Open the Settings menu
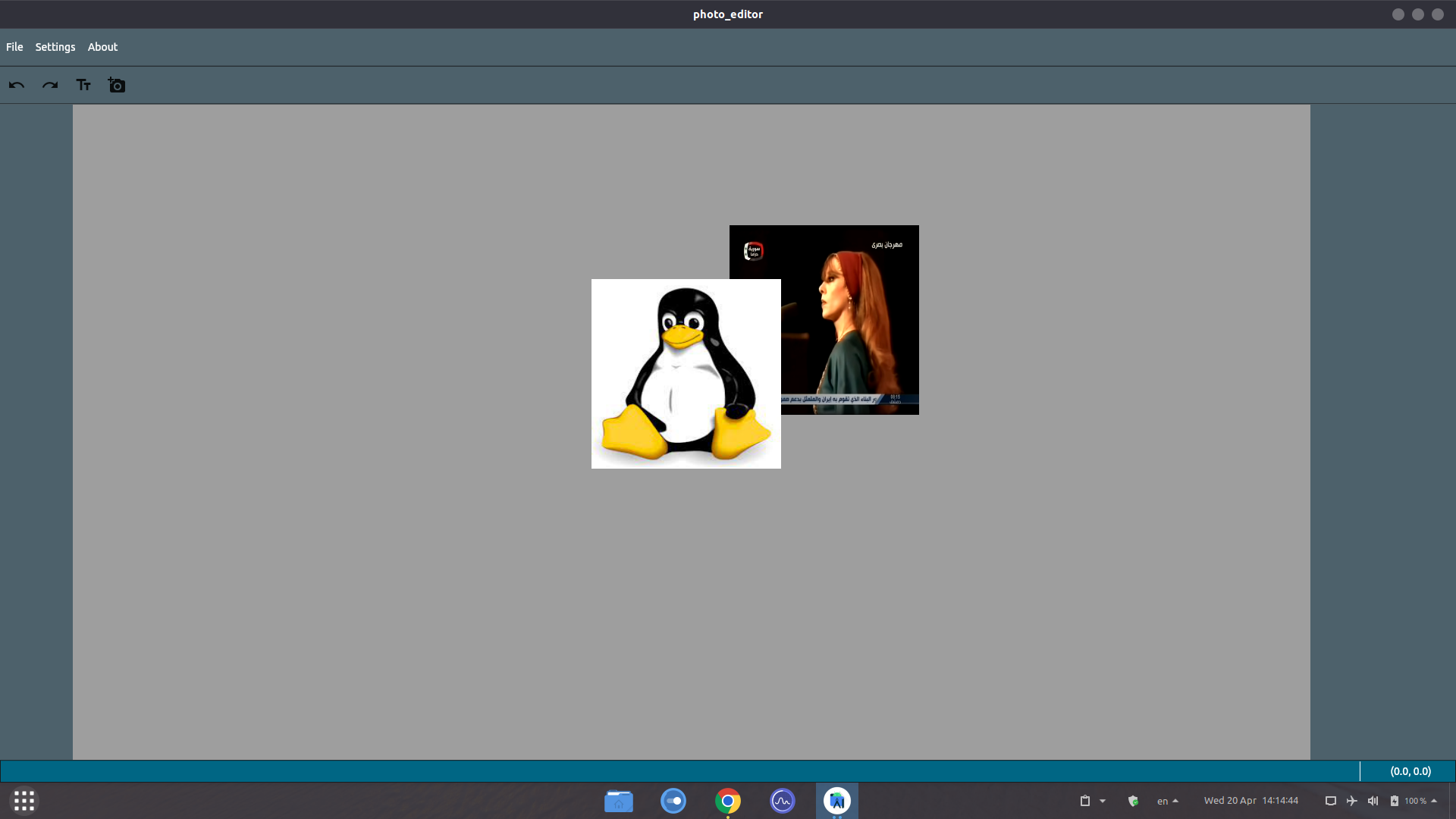Image resolution: width=1456 pixels, height=819 pixels. 55,47
